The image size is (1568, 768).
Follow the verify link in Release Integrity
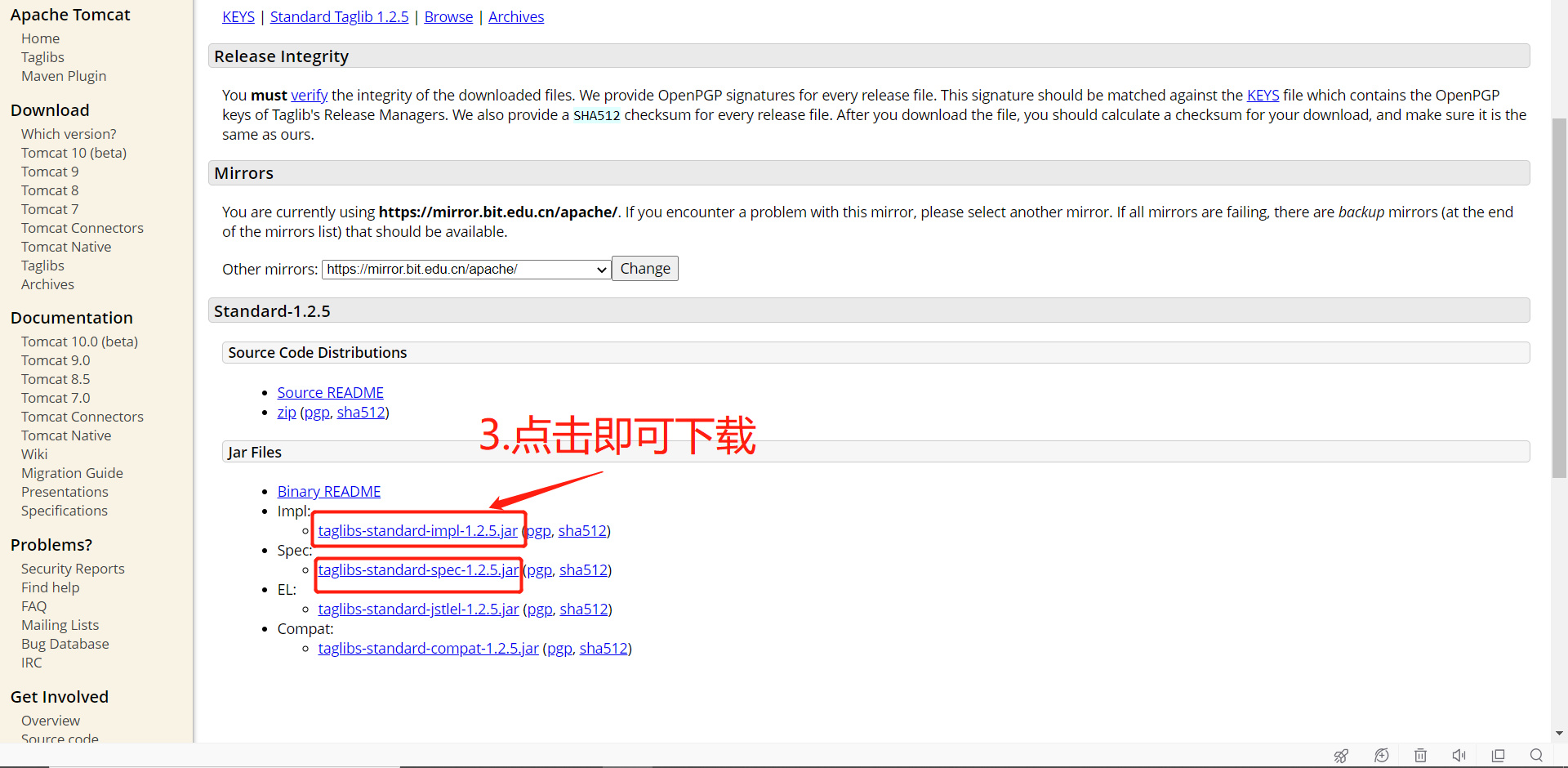pos(309,96)
